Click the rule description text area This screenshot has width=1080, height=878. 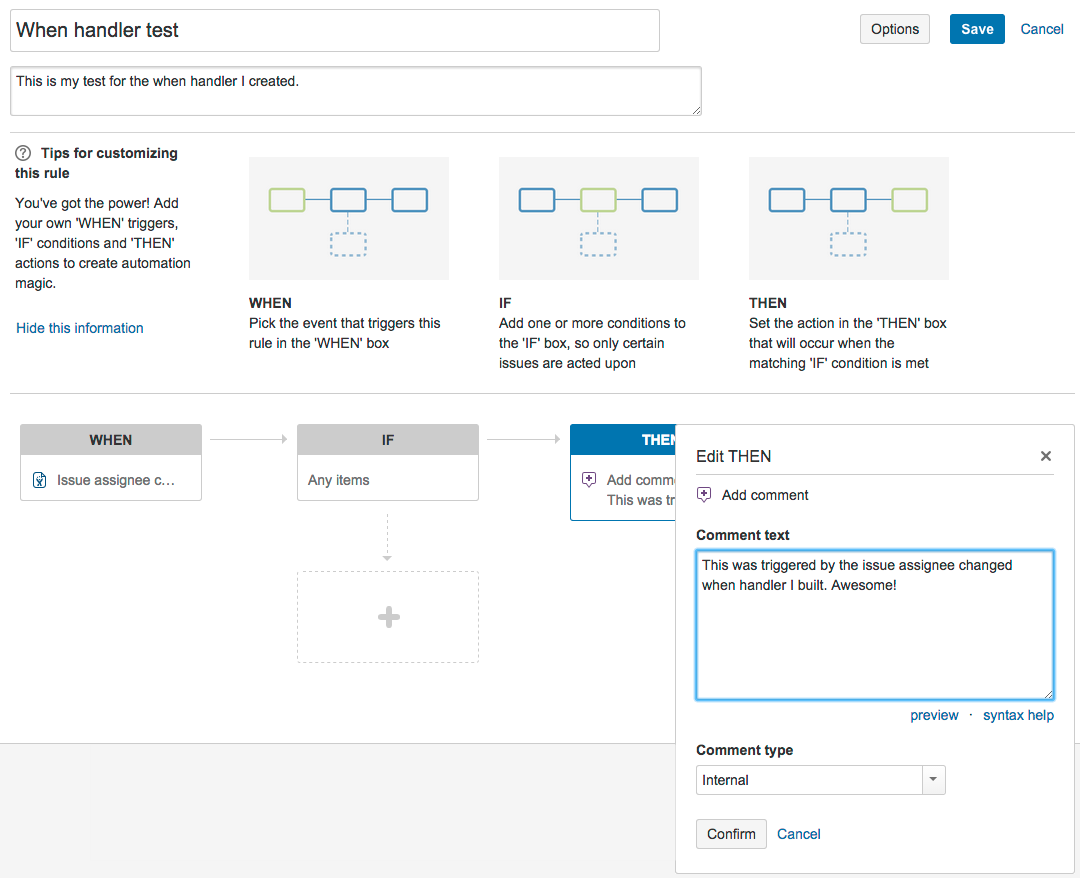coord(355,91)
